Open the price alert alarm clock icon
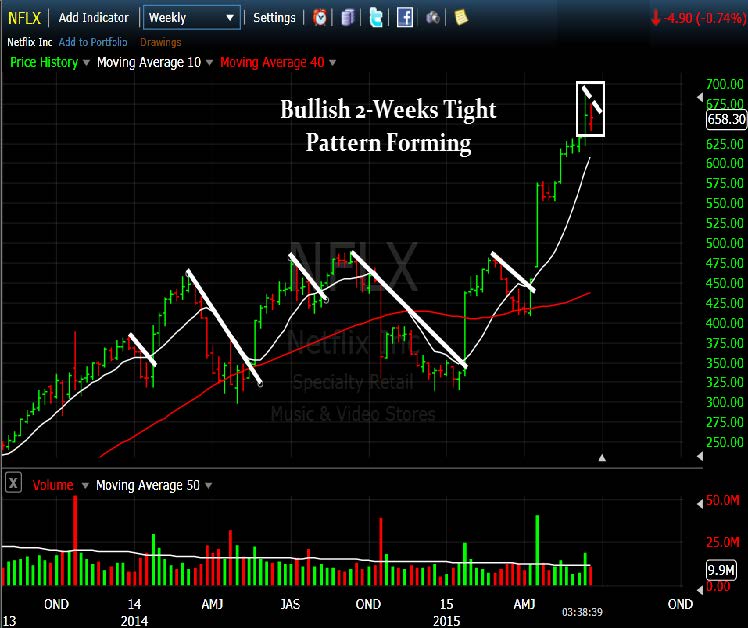Viewport: 748px width, 628px height. click(320, 18)
